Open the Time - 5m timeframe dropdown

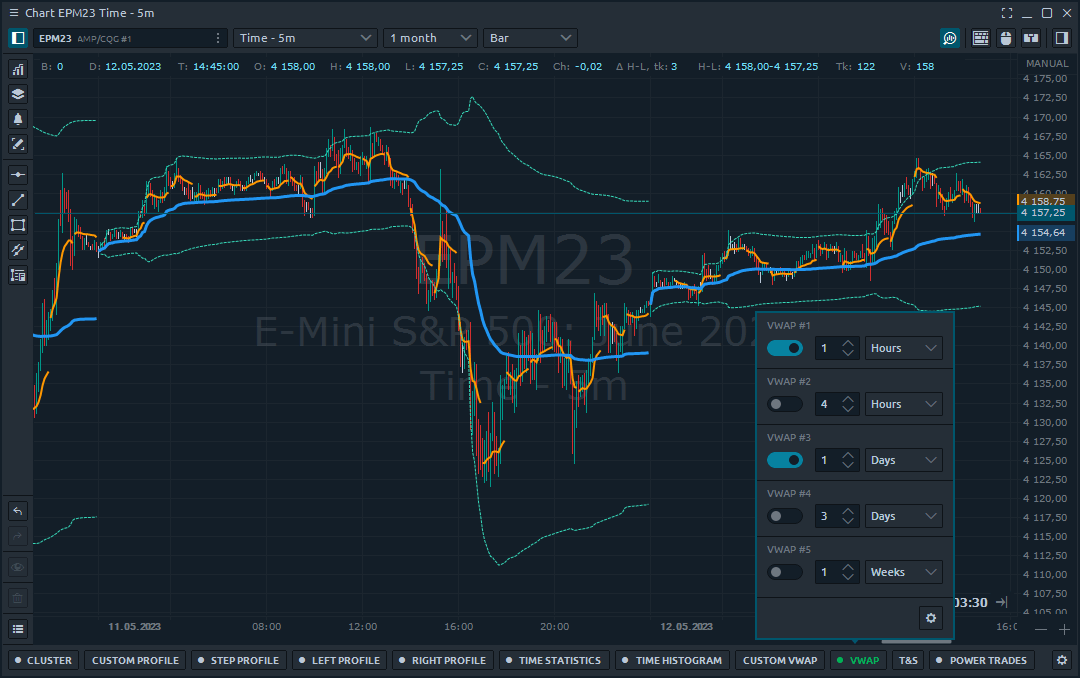click(305, 38)
